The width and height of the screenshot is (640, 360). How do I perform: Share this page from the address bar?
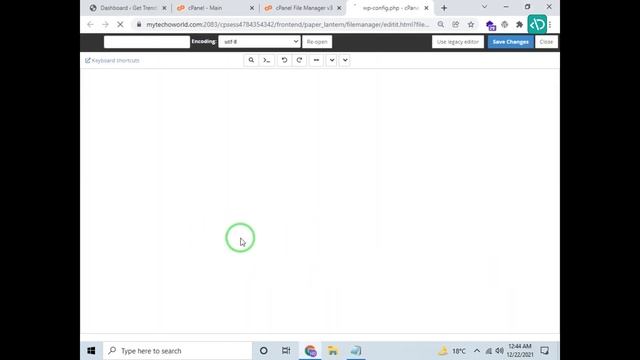456,24
